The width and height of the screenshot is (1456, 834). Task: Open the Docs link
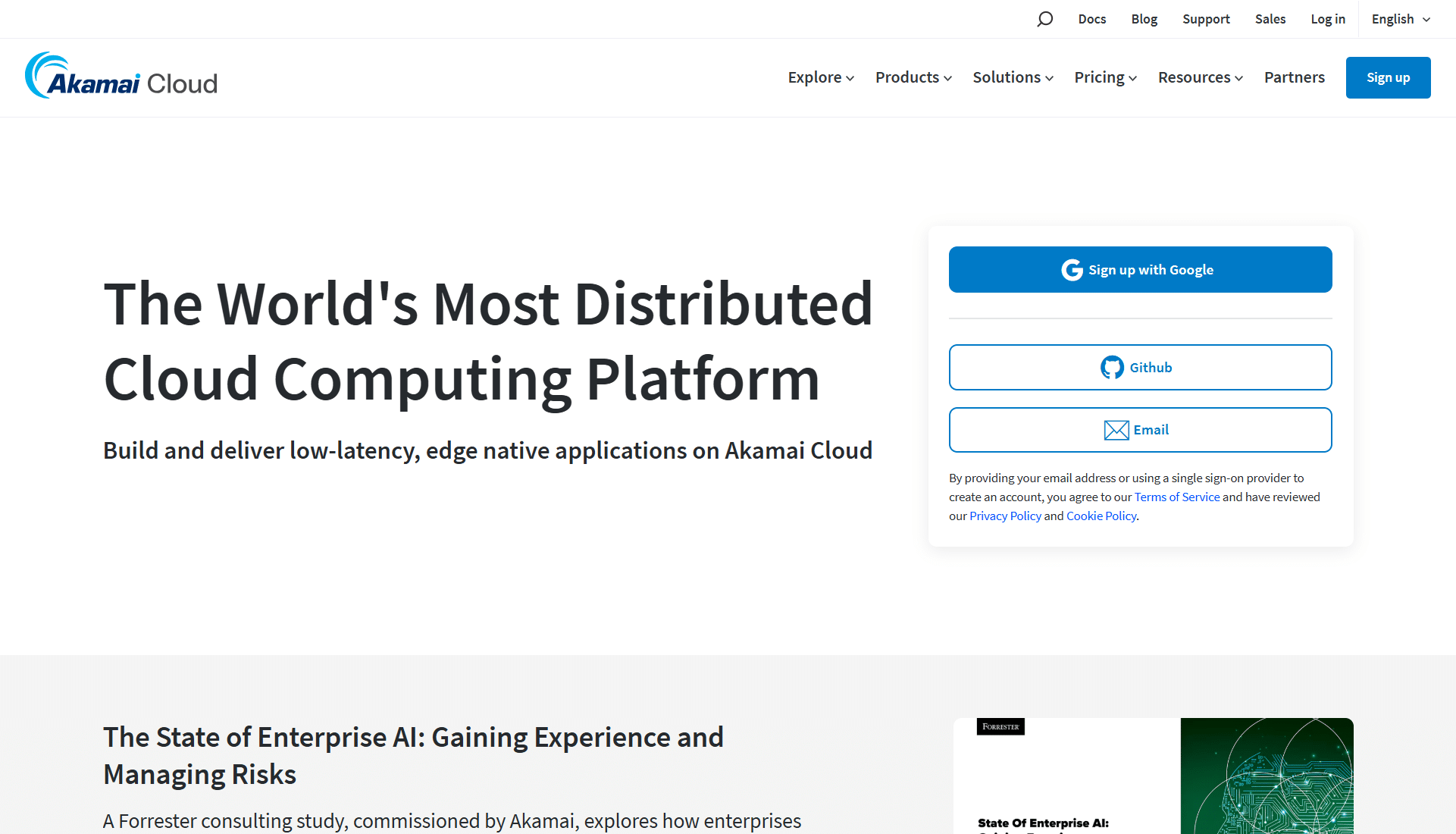(x=1091, y=19)
